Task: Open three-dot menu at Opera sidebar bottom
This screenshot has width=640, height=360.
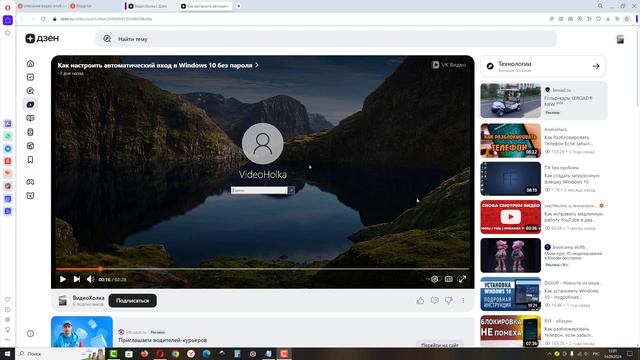Action: [x=7, y=340]
